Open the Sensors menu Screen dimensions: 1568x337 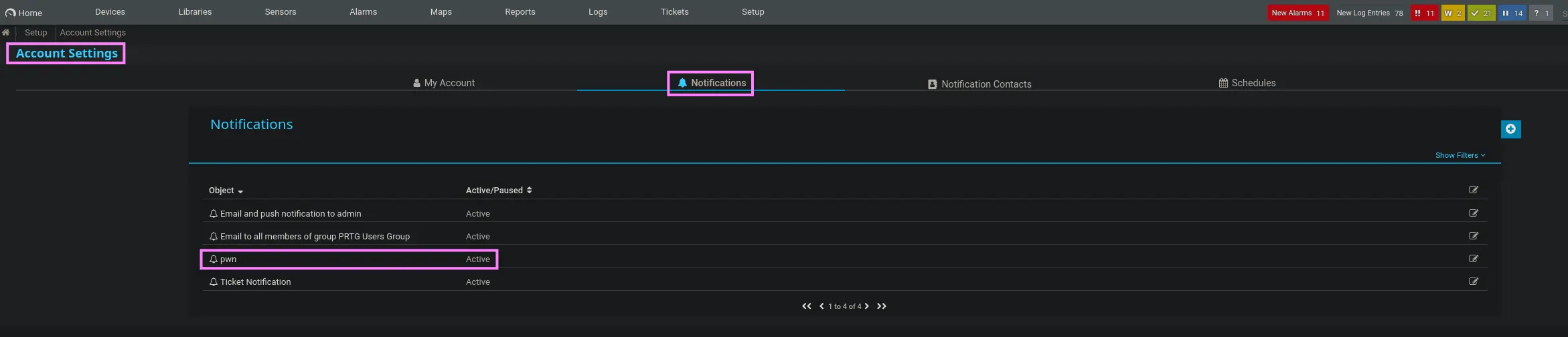pyautogui.click(x=280, y=12)
